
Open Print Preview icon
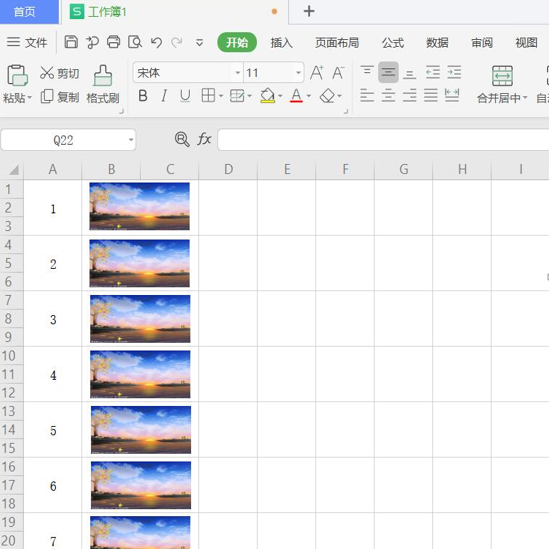tap(135, 42)
